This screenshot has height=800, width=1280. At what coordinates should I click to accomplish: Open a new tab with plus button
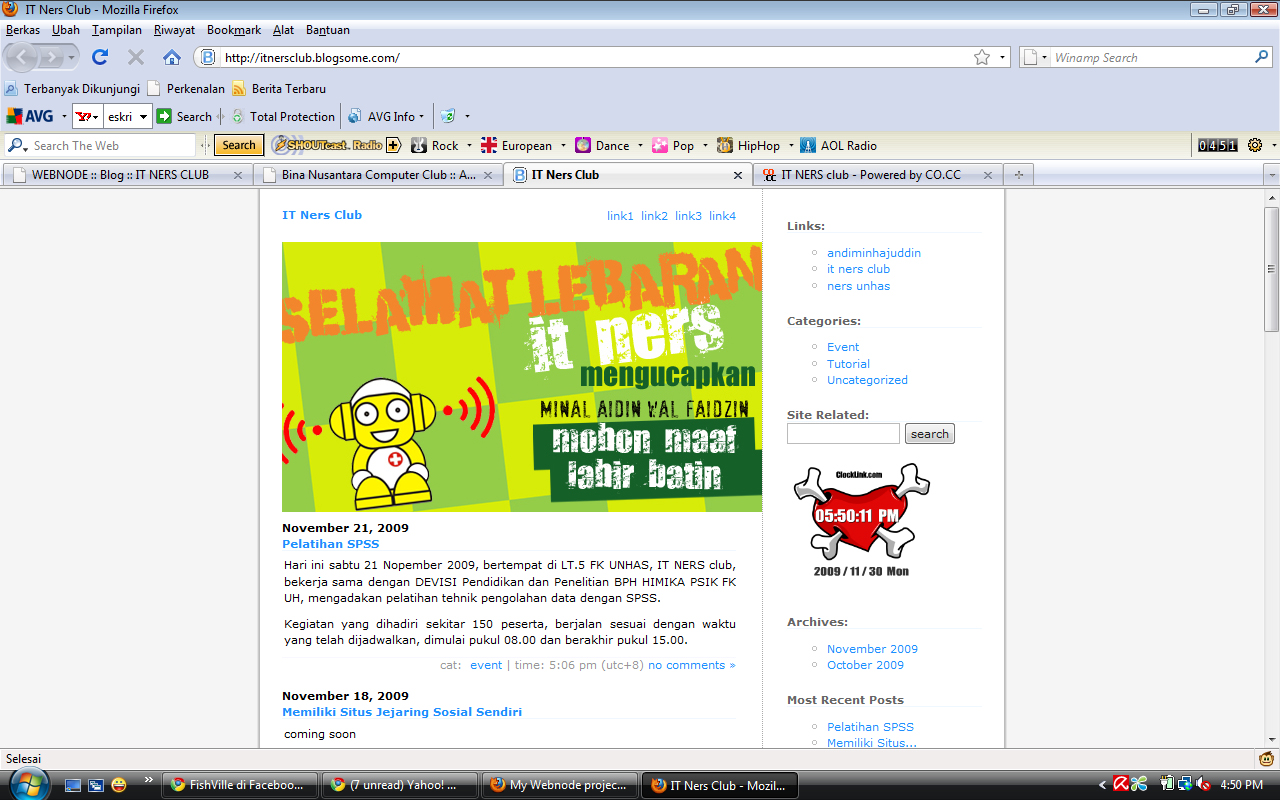click(x=1019, y=174)
